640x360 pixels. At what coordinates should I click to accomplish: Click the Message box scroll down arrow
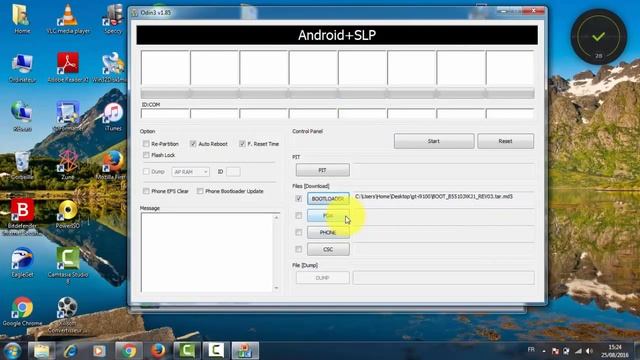point(276,288)
